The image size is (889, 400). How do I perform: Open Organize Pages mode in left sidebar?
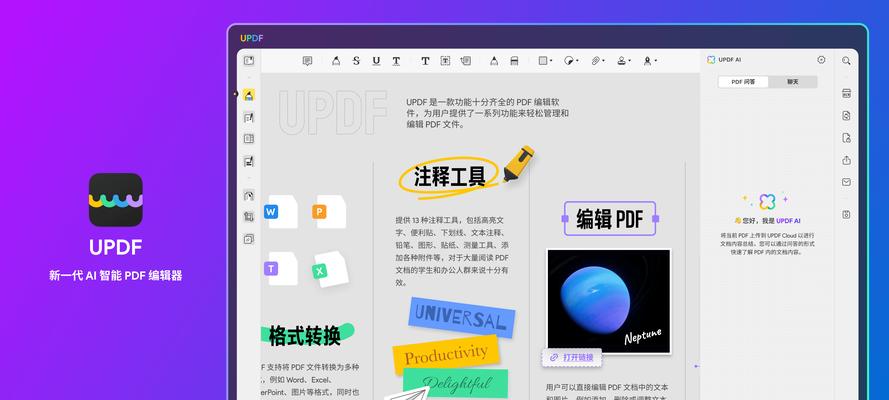click(248, 138)
